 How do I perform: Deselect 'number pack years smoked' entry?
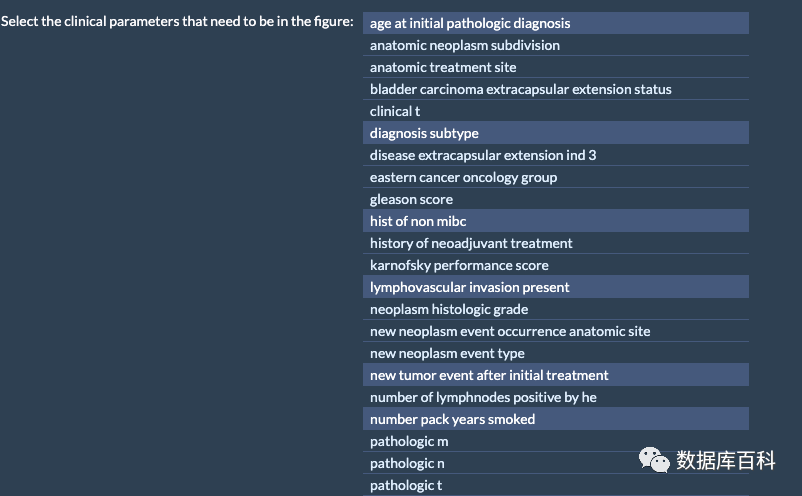coord(452,419)
